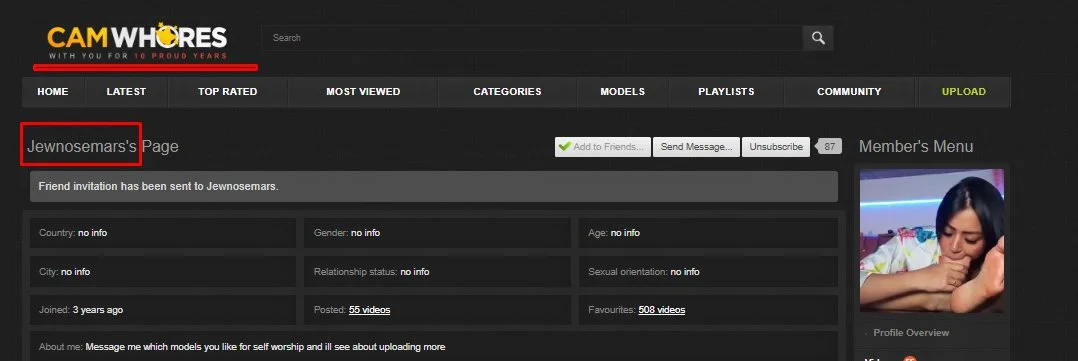Click the 'Age: no info' field
The width and height of the screenshot is (1078, 361).
708,233
